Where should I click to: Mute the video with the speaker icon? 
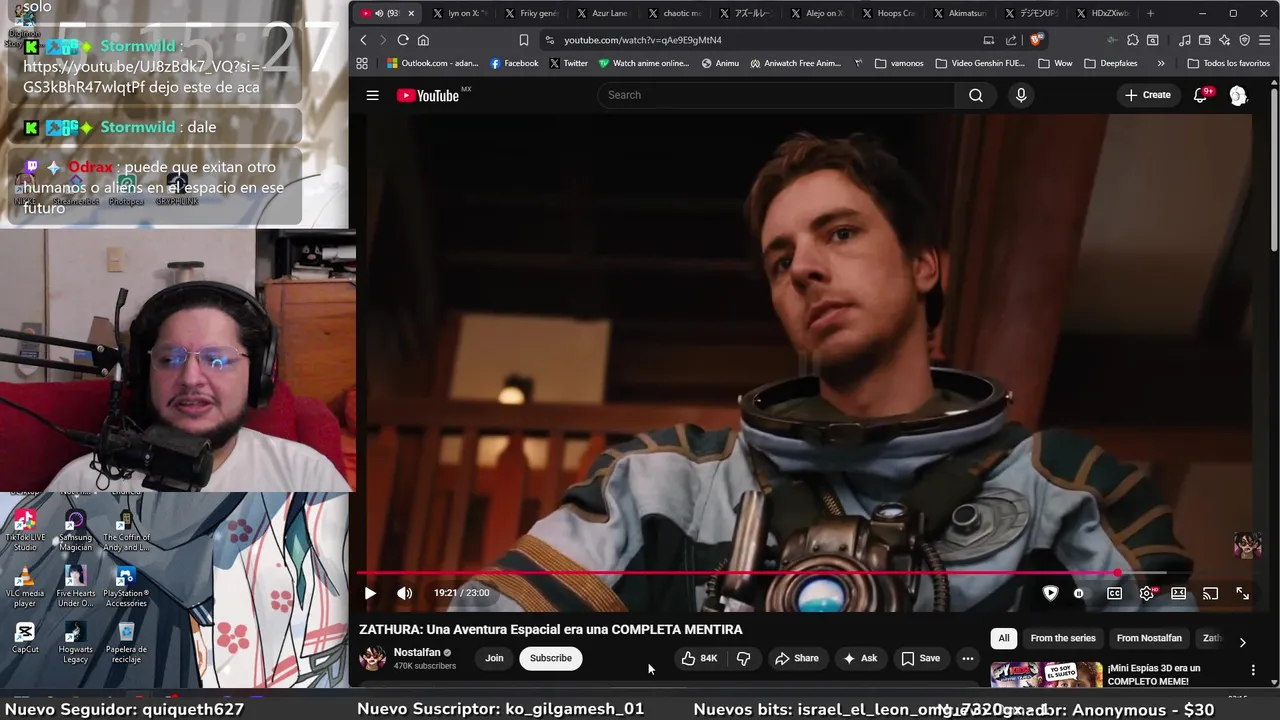404,593
